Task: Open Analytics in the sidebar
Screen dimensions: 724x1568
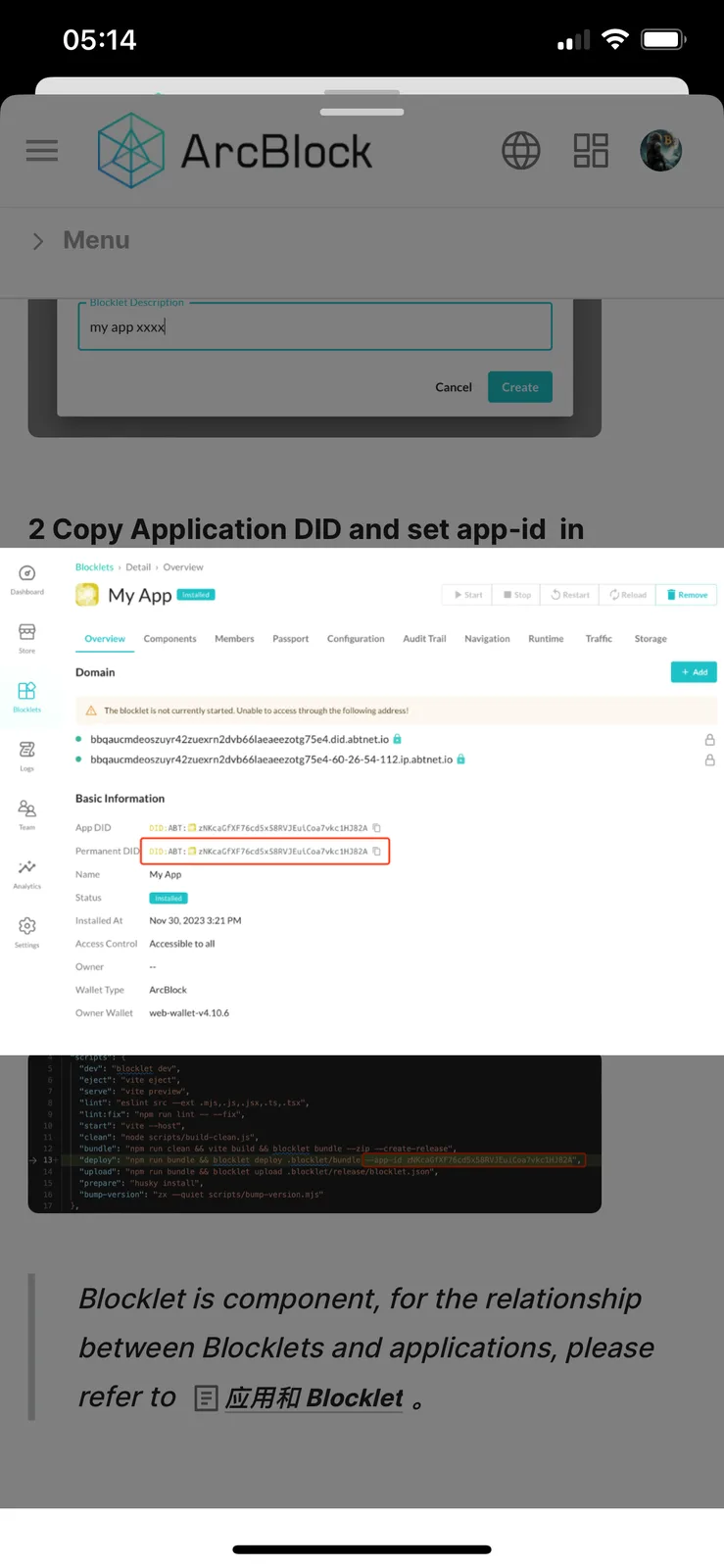Action: (x=27, y=874)
